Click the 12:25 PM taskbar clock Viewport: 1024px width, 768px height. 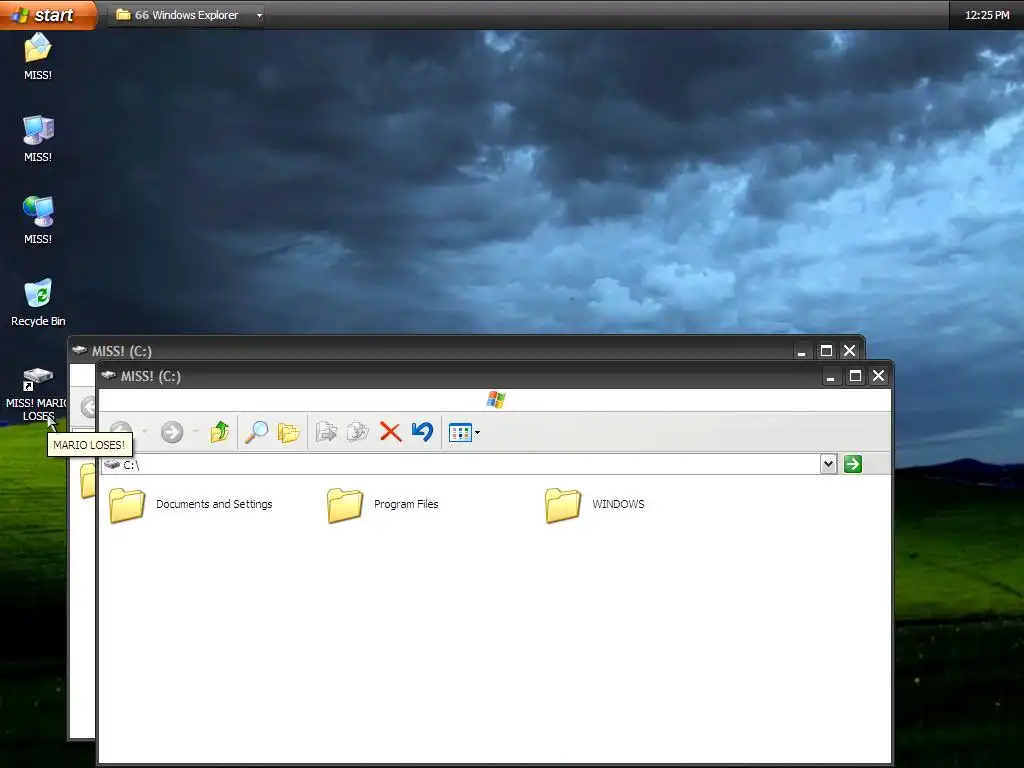[987, 15]
